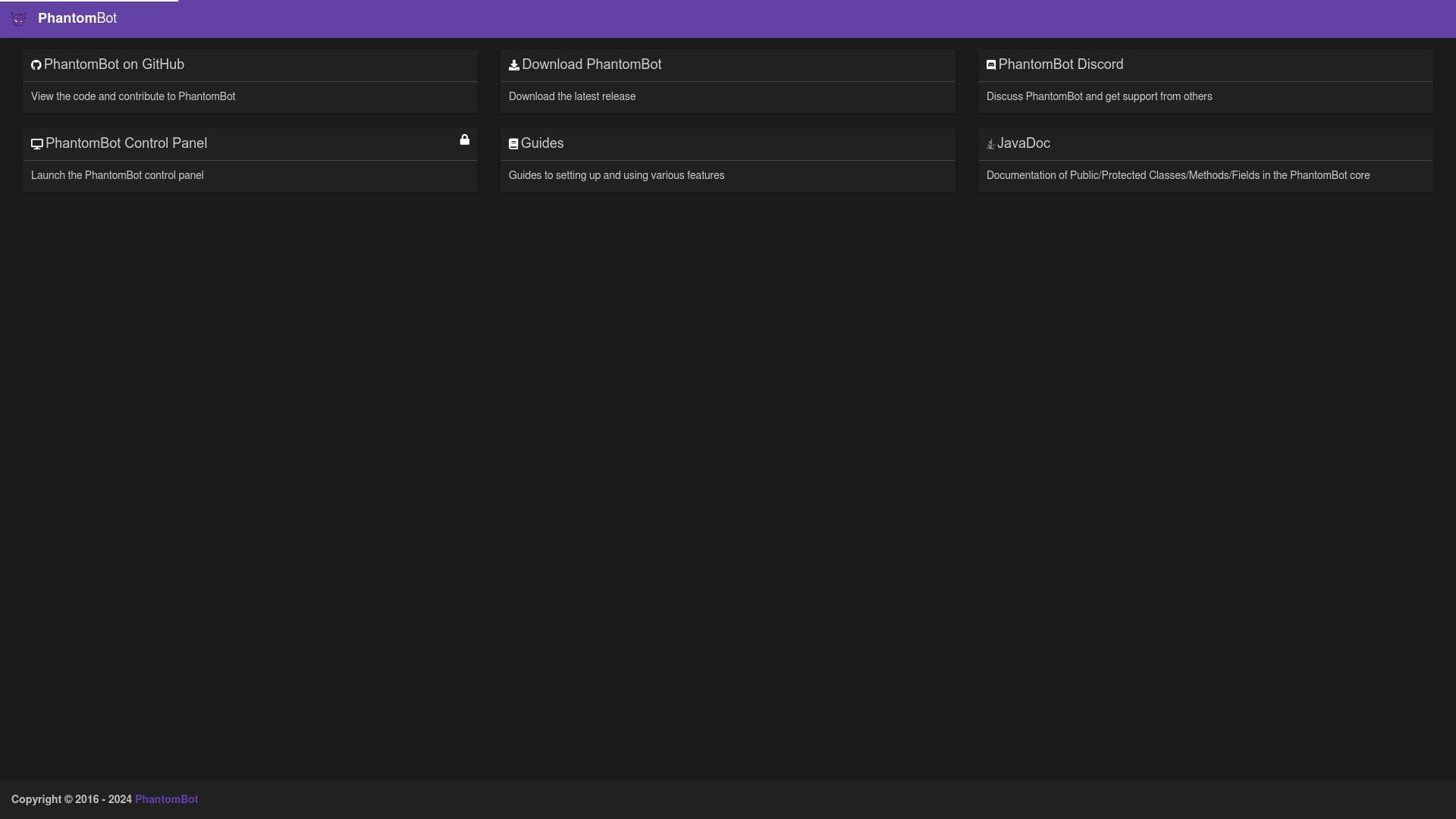Click the Java icon beside JavaDoc
This screenshot has height=819, width=1456.
click(990, 144)
